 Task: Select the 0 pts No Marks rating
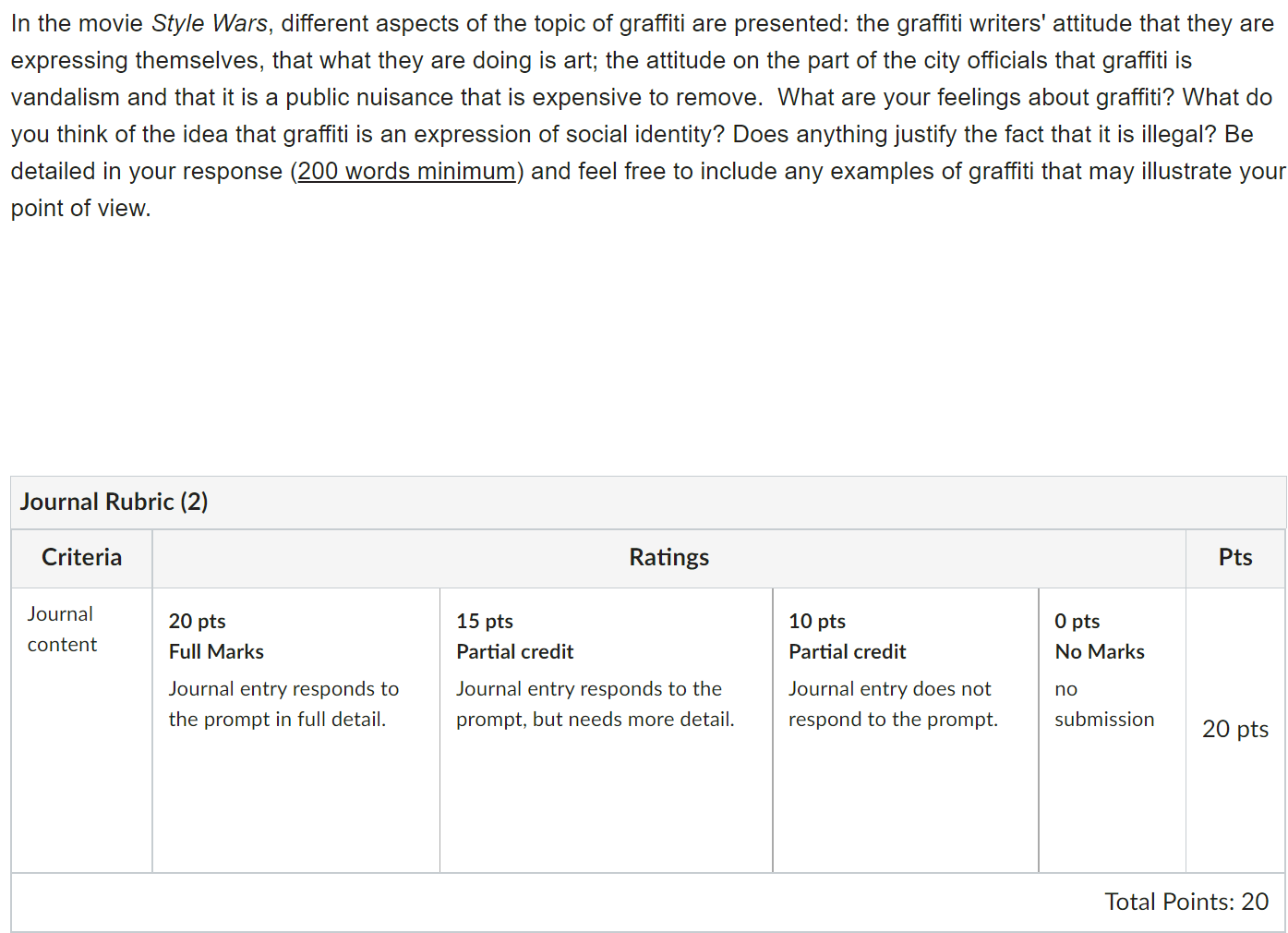tap(1113, 730)
